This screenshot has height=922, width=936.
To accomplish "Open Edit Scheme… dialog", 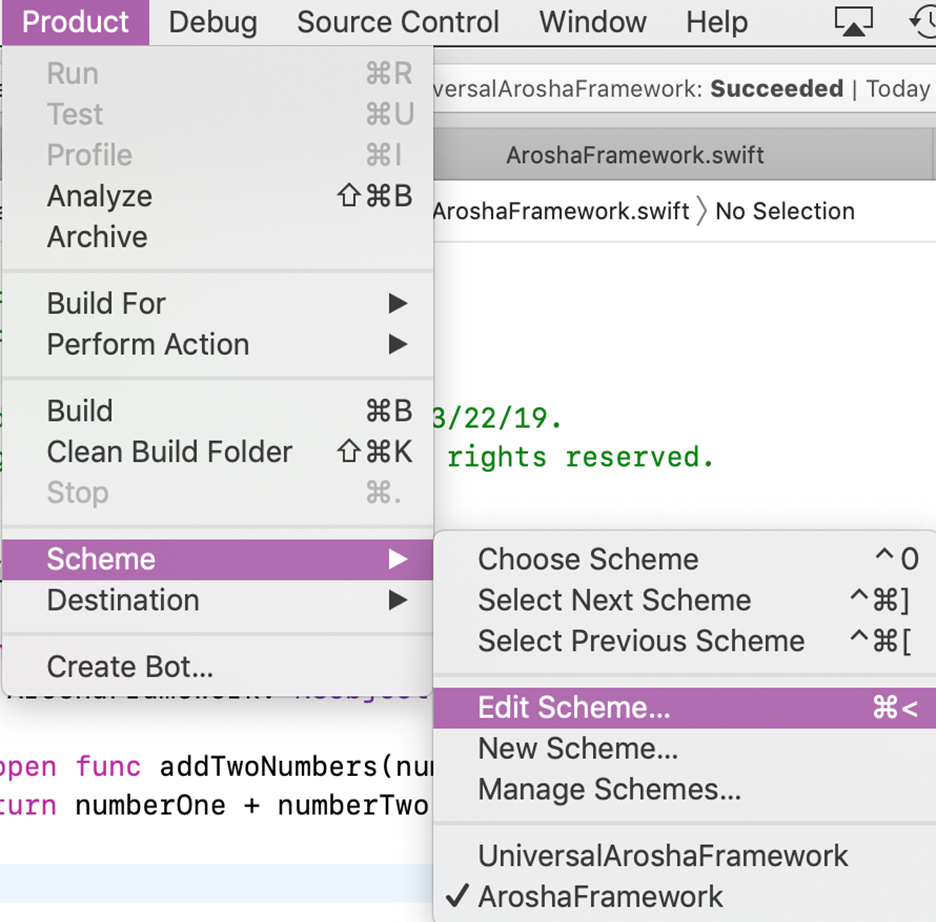I will 685,708.
